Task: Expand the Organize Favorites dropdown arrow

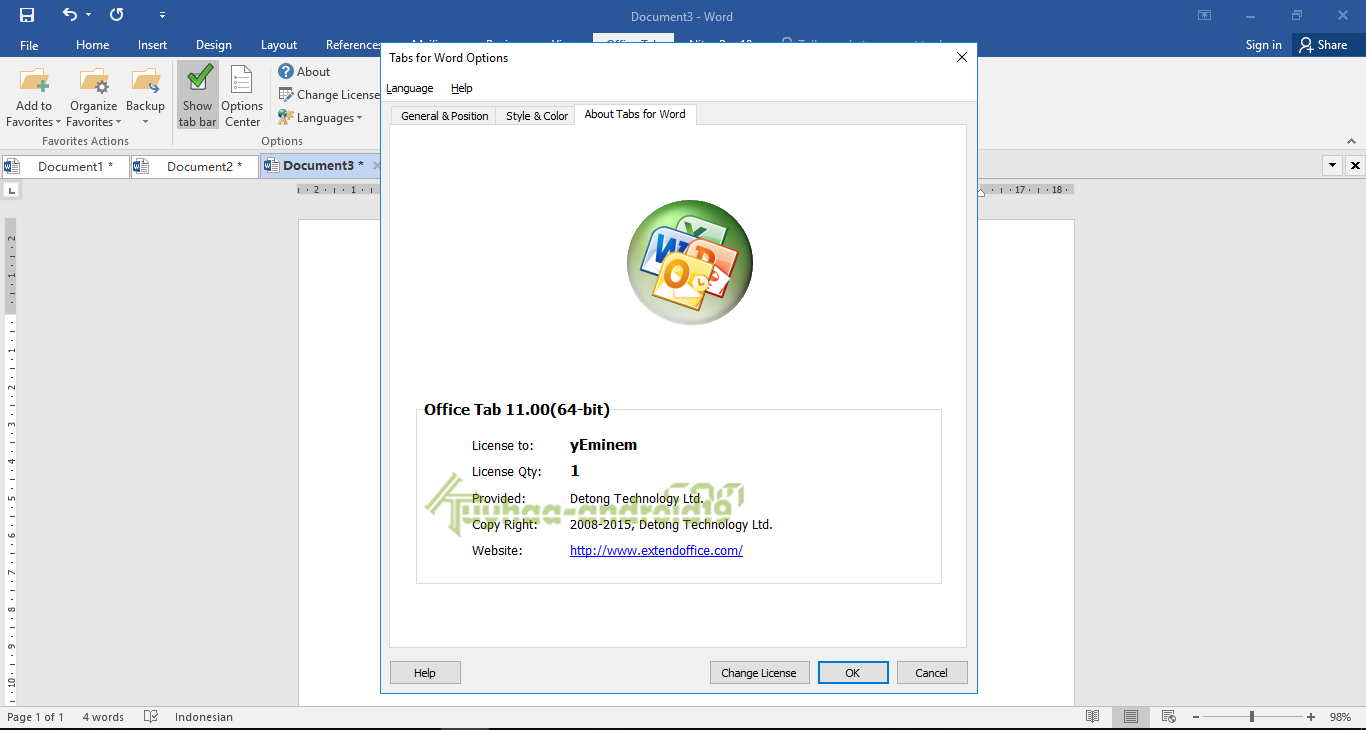Action: click(119, 122)
